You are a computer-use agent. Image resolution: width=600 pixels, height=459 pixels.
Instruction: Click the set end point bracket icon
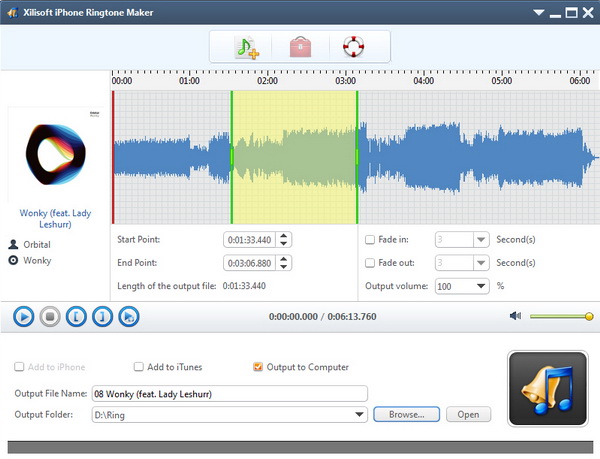(102, 317)
